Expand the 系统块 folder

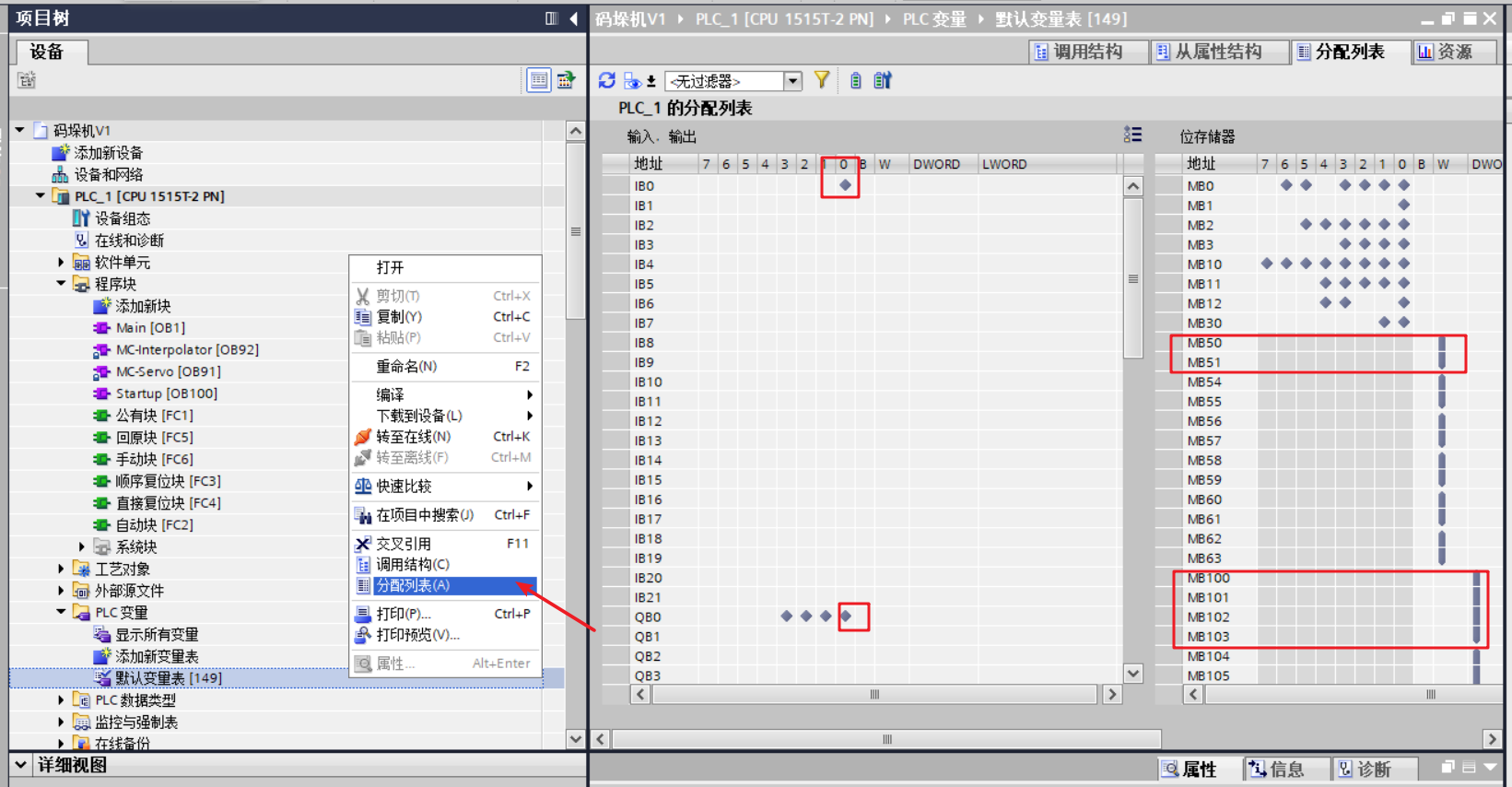[x=82, y=547]
